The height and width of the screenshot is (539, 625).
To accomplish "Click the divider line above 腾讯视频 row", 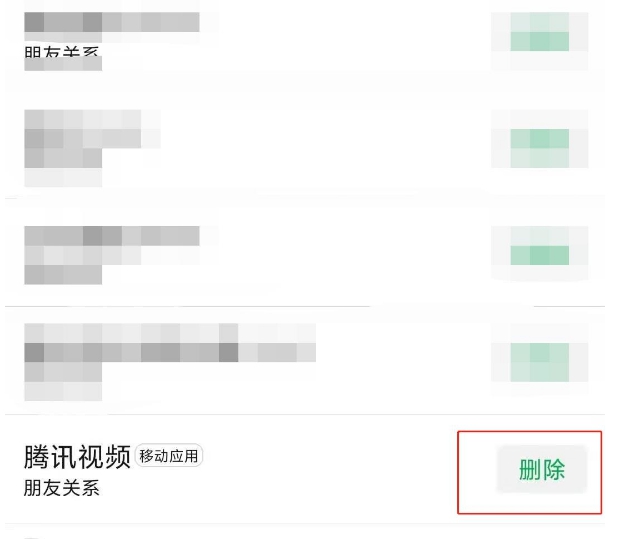I will (300, 415).
